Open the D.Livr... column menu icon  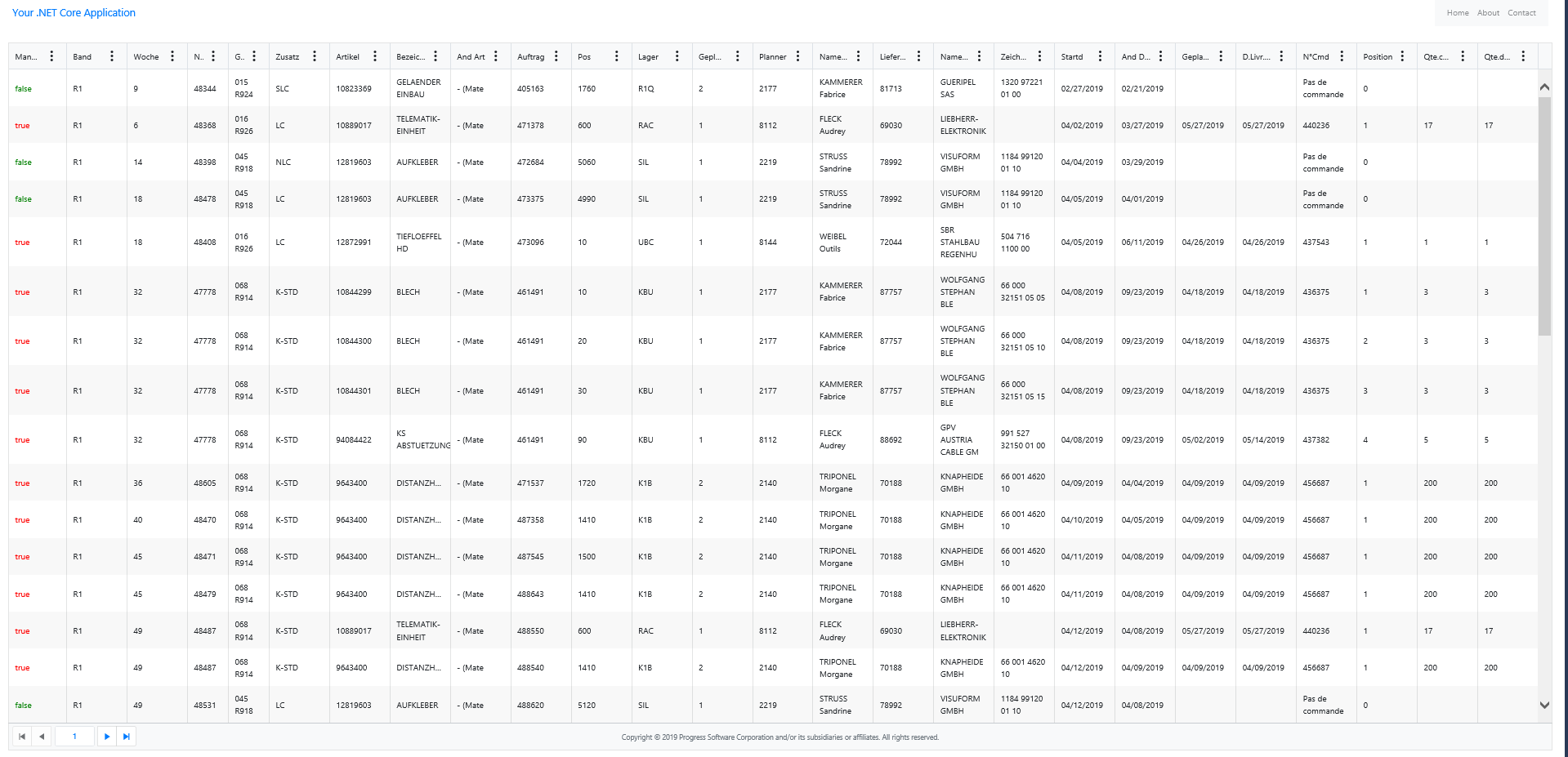[1282, 56]
